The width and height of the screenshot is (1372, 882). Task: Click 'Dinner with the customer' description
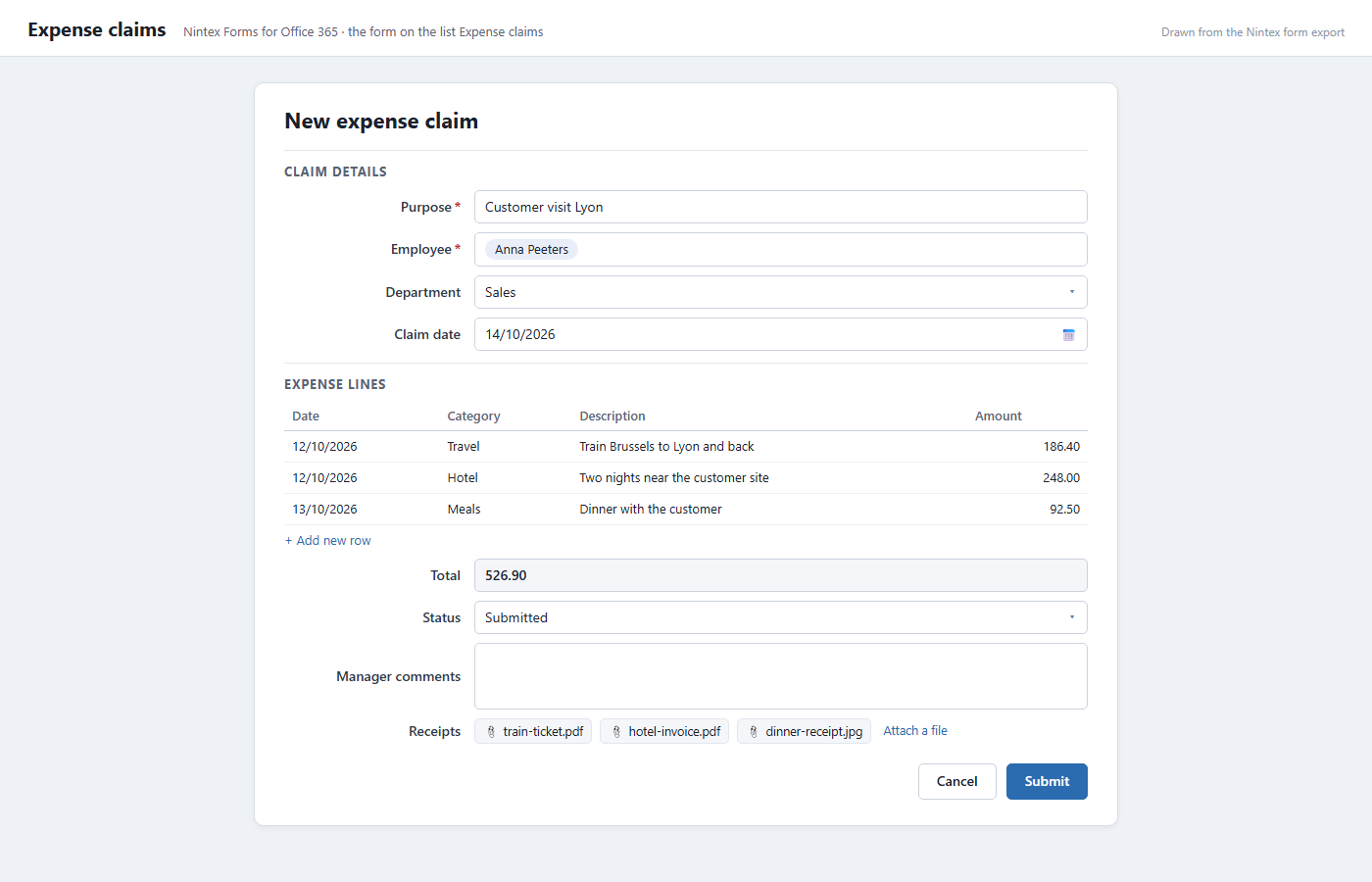[651, 510]
